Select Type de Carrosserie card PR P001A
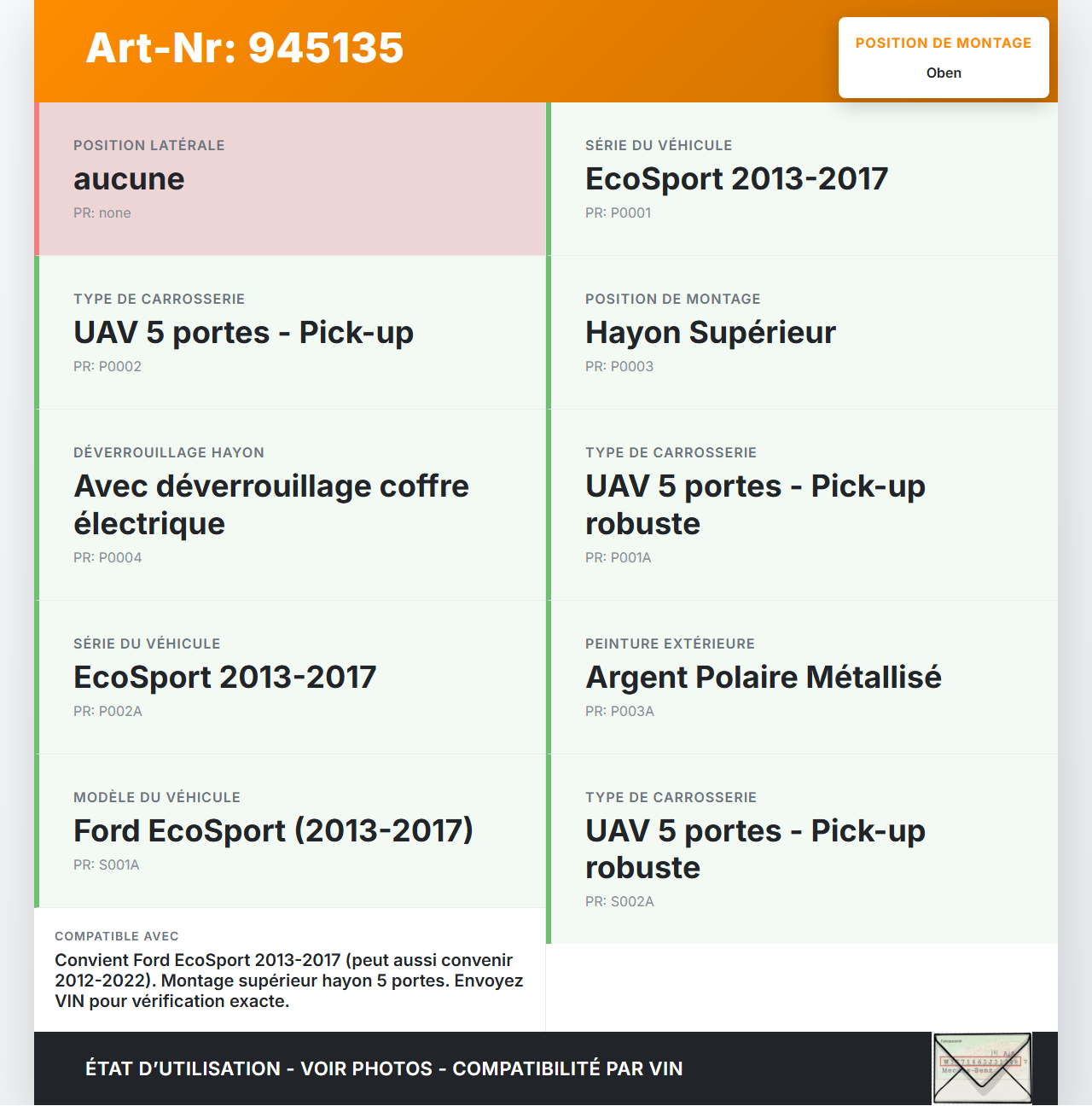Image resolution: width=1092 pixels, height=1106 pixels. coord(804,504)
